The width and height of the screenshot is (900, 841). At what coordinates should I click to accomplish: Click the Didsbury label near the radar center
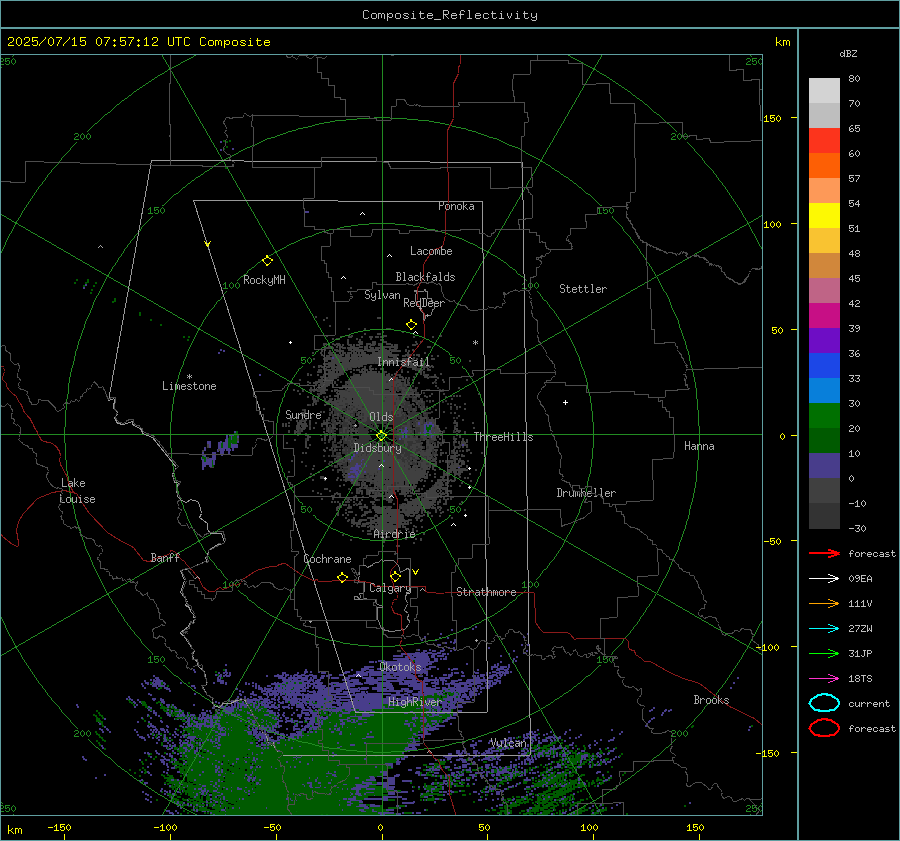[x=377, y=448]
